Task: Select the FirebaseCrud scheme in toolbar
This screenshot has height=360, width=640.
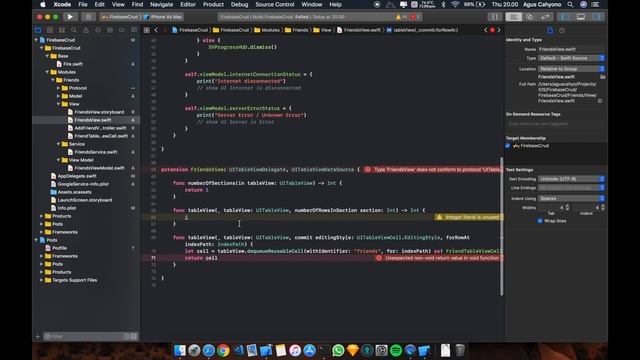Action: click(120, 17)
